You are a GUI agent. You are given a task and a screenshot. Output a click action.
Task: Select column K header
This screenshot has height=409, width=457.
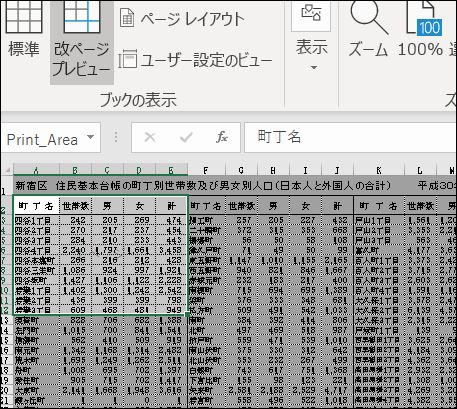click(379, 171)
